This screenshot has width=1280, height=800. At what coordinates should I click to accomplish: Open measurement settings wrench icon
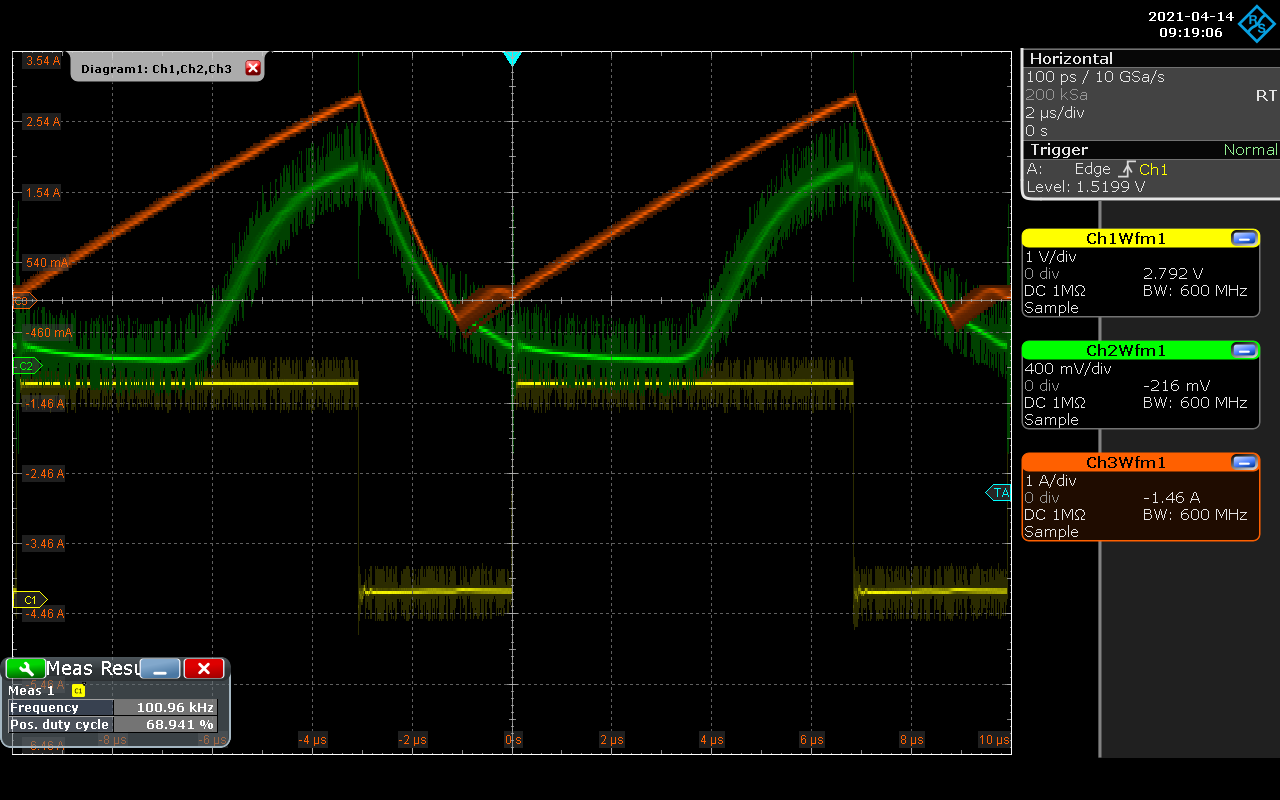(x=25, y=669)
